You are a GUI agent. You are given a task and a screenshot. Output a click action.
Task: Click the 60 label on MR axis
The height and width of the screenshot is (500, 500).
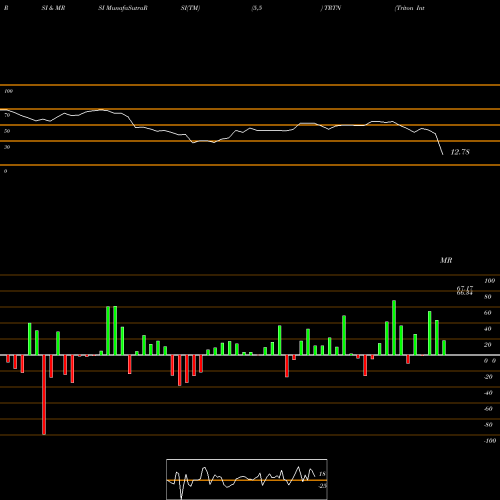[487, 313]
